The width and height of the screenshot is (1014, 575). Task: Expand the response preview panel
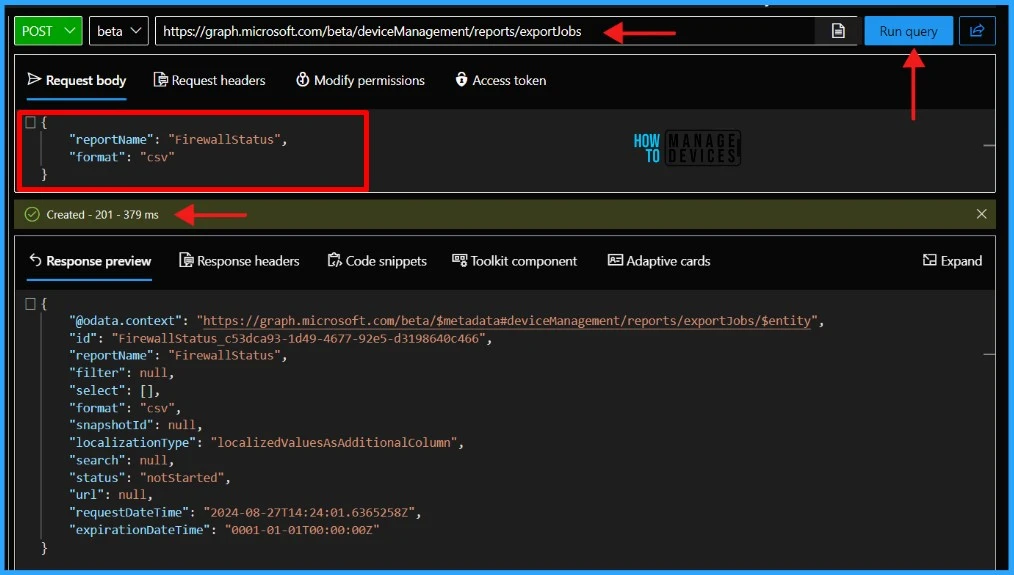point(952,261)
